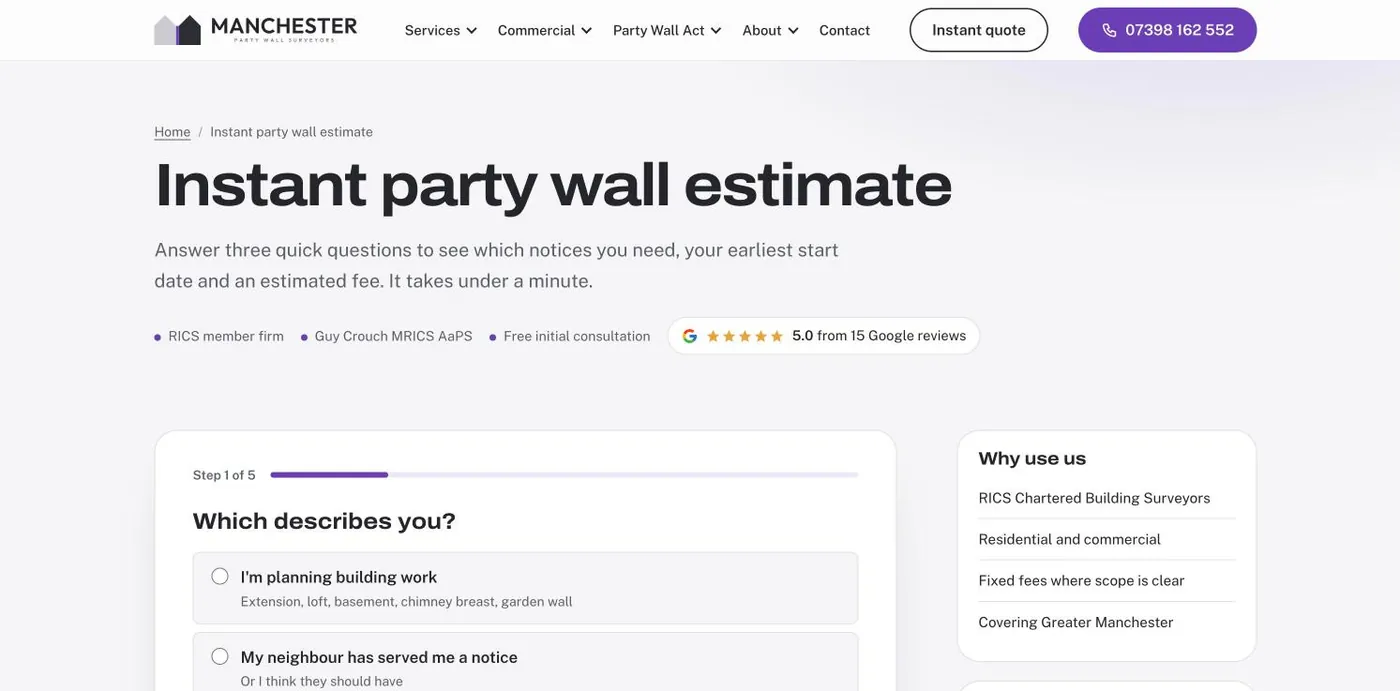Expand the Services dropdown chevron
This screenshot has width=1400, height=691.
point(472,31)
